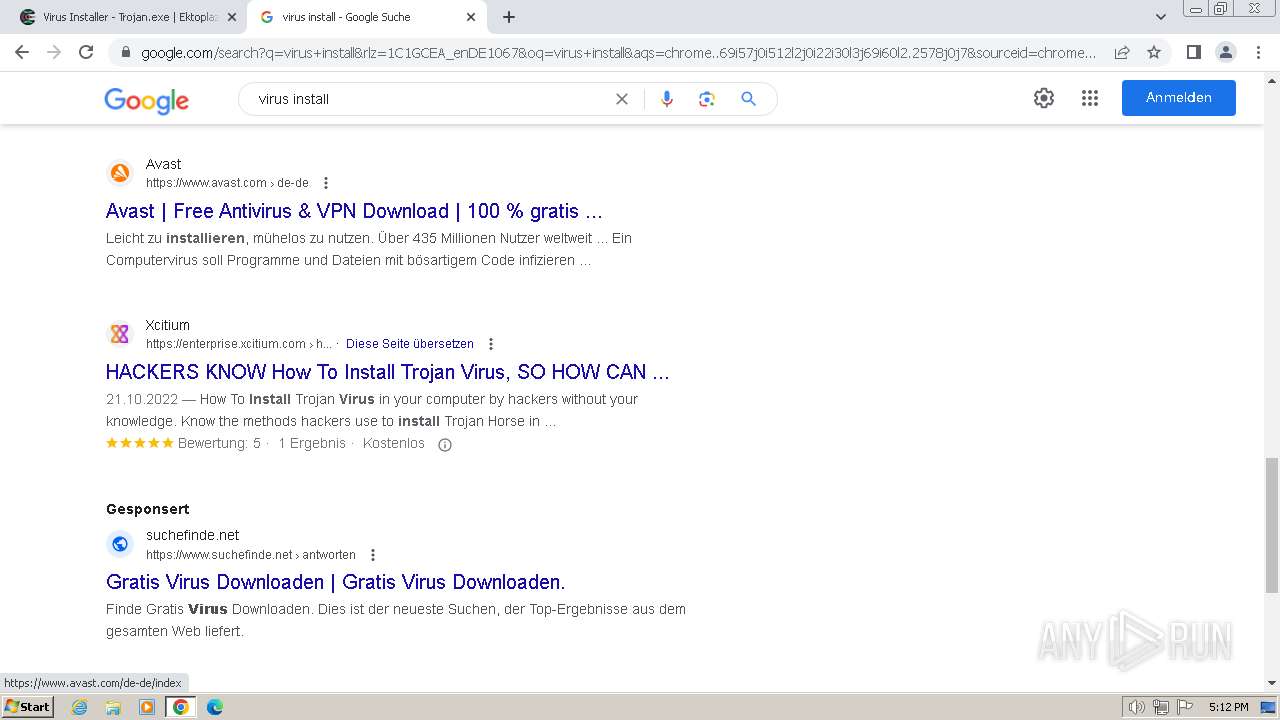Open Chrome three-dot menu
Screen dimensions: 1280x720
(x=1258, y=52)
